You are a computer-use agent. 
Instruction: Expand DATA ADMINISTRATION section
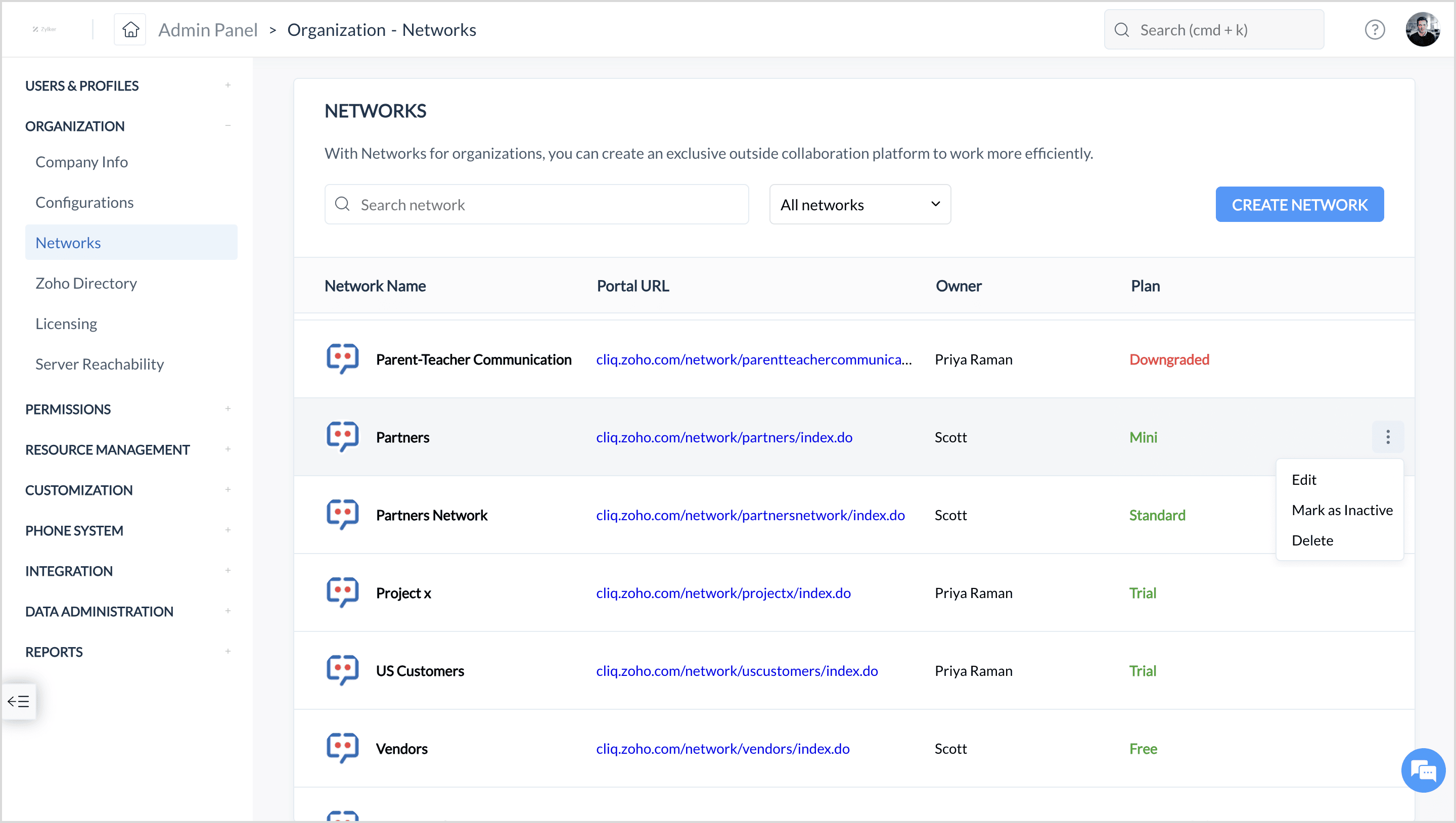(x=228, y=611)
